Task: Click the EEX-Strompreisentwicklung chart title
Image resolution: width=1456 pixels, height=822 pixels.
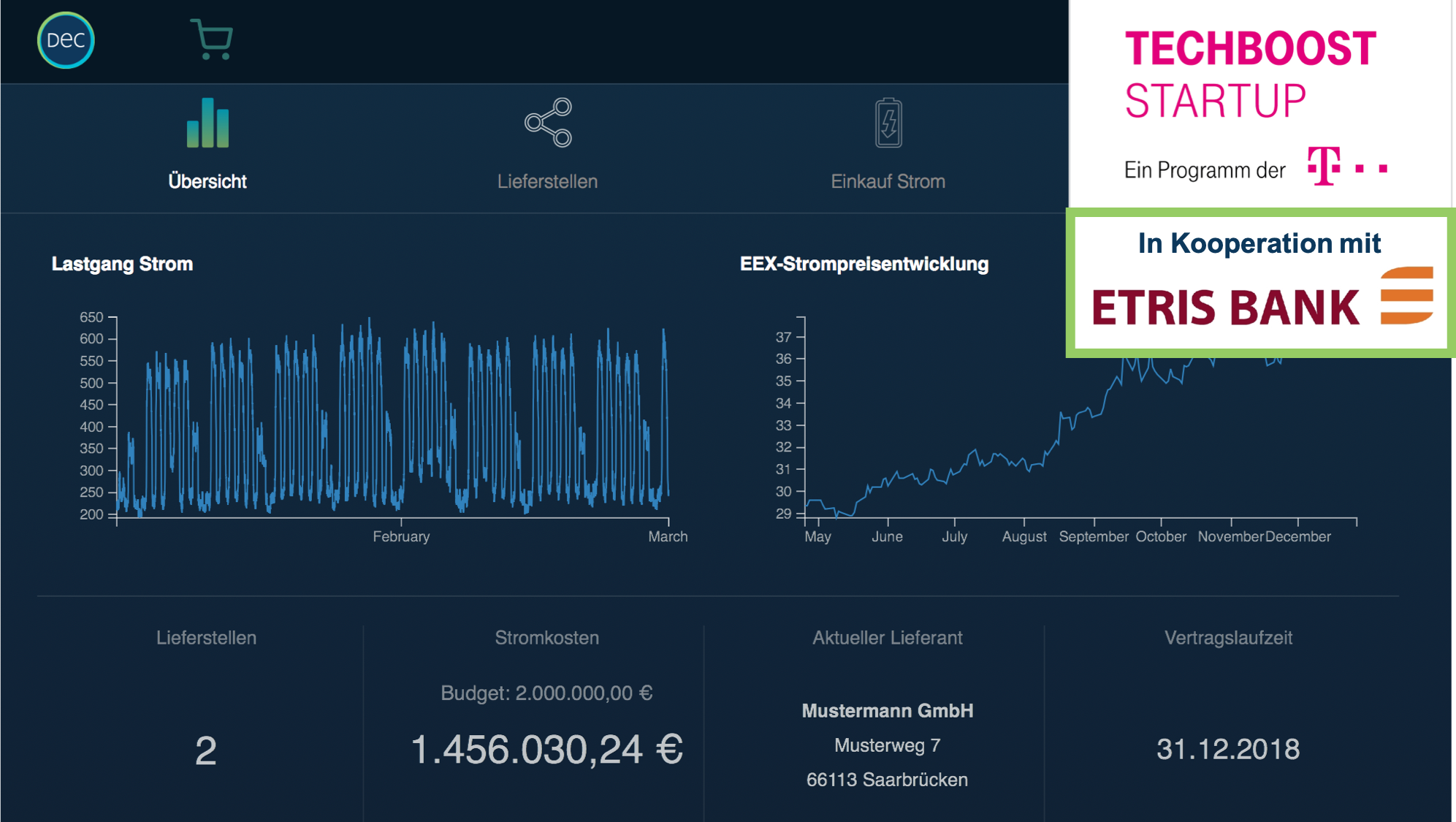Action: (x=864, y=264)
